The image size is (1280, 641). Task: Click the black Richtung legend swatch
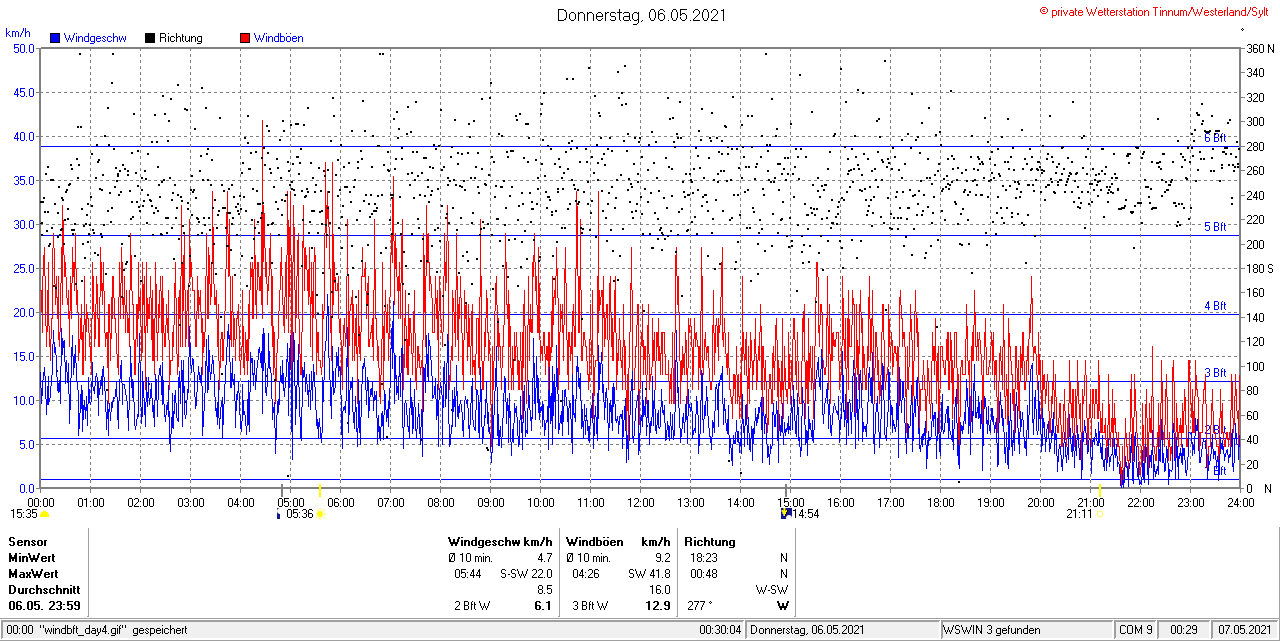click(x=149, y=38)
